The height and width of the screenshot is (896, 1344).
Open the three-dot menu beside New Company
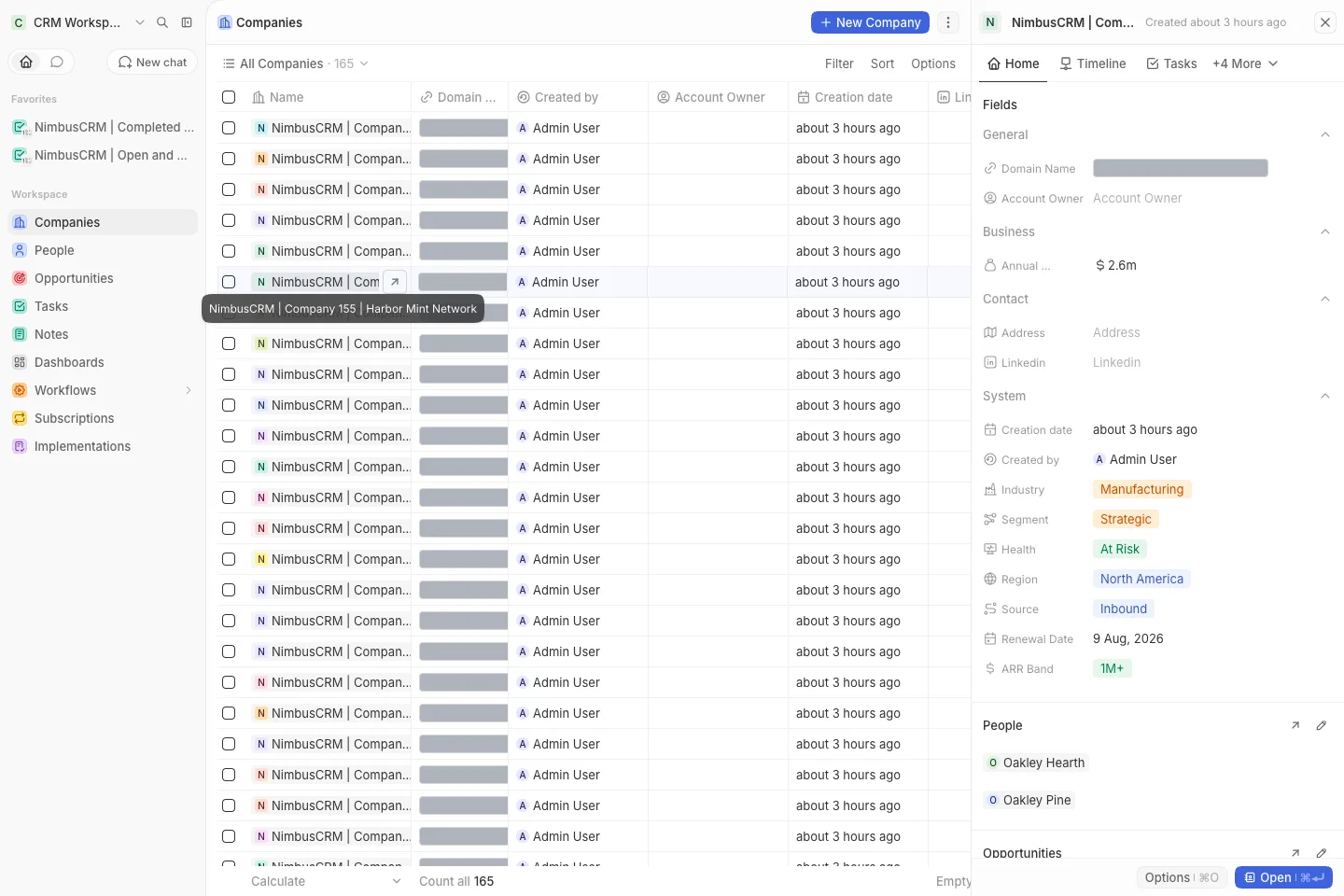click(x=948, y=22)
